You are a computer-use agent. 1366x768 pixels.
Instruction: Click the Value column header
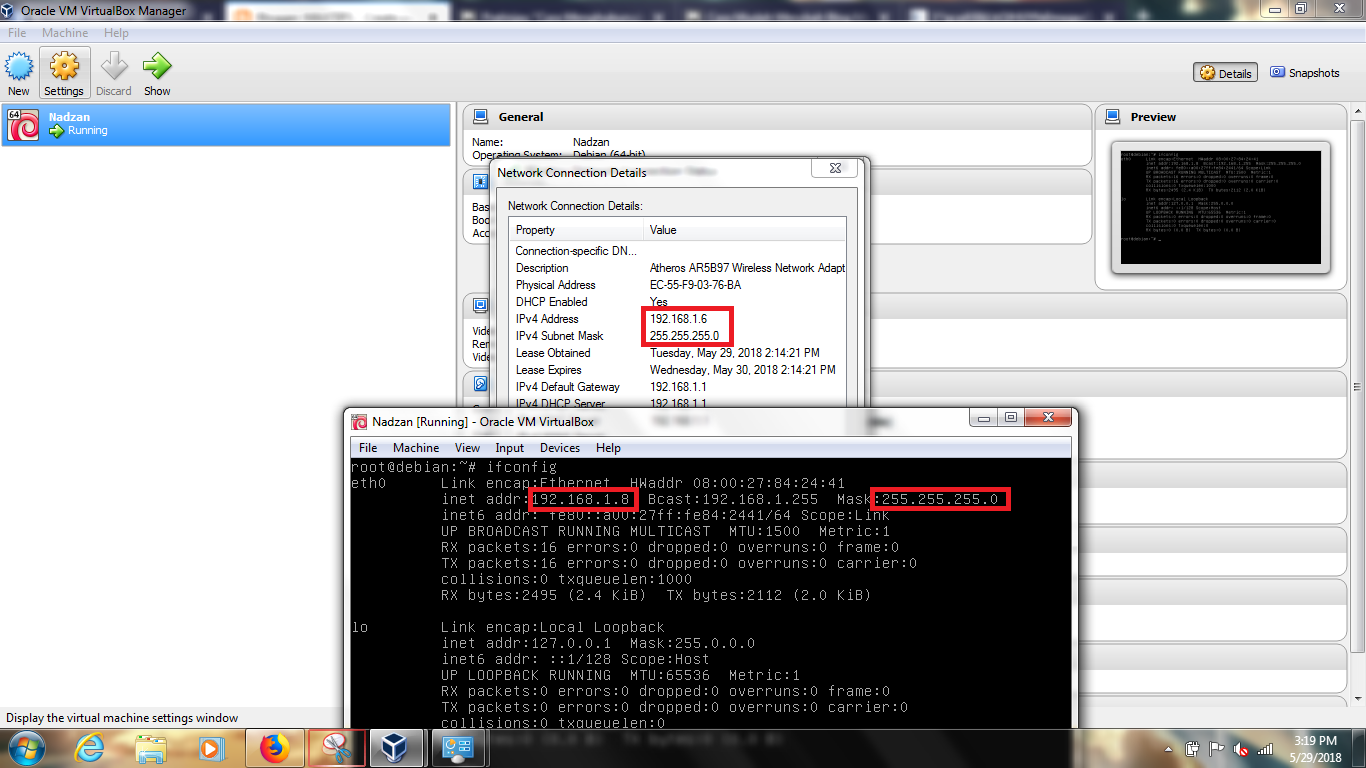click(745, 230)
